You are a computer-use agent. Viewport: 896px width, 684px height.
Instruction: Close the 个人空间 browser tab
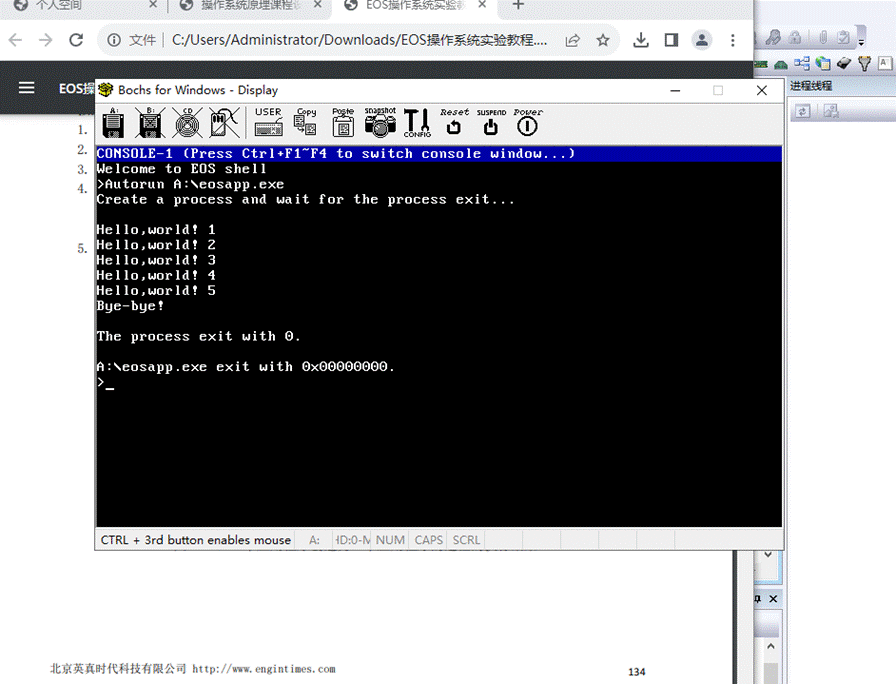coord(153,5)
